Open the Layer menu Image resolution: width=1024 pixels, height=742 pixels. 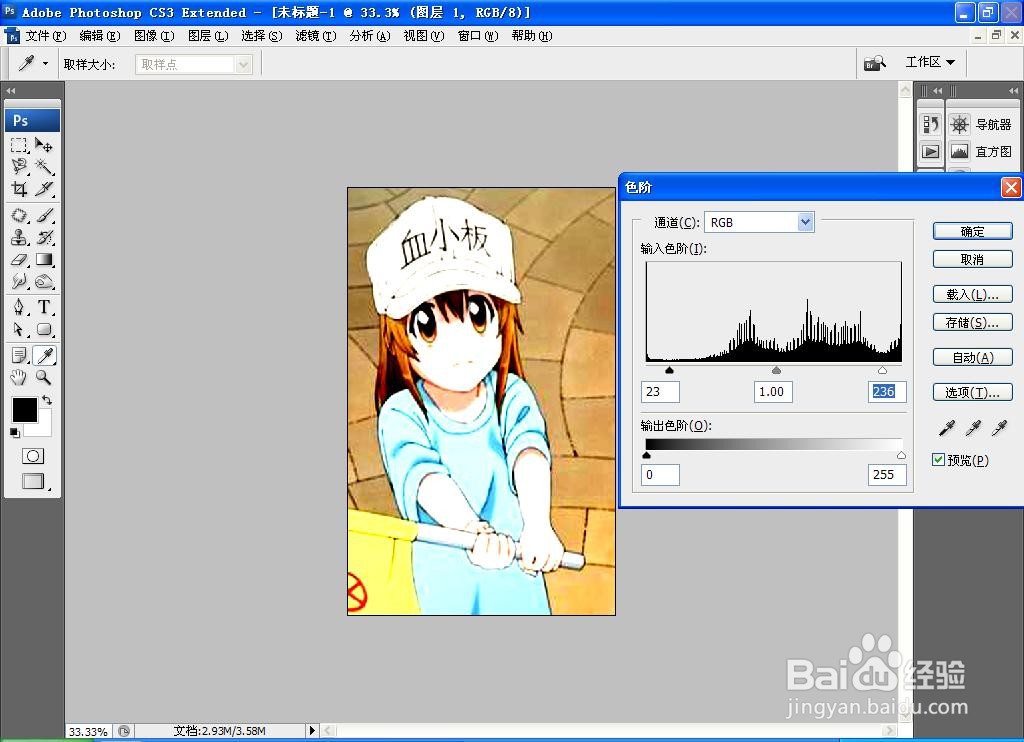[x=208, y=36]
